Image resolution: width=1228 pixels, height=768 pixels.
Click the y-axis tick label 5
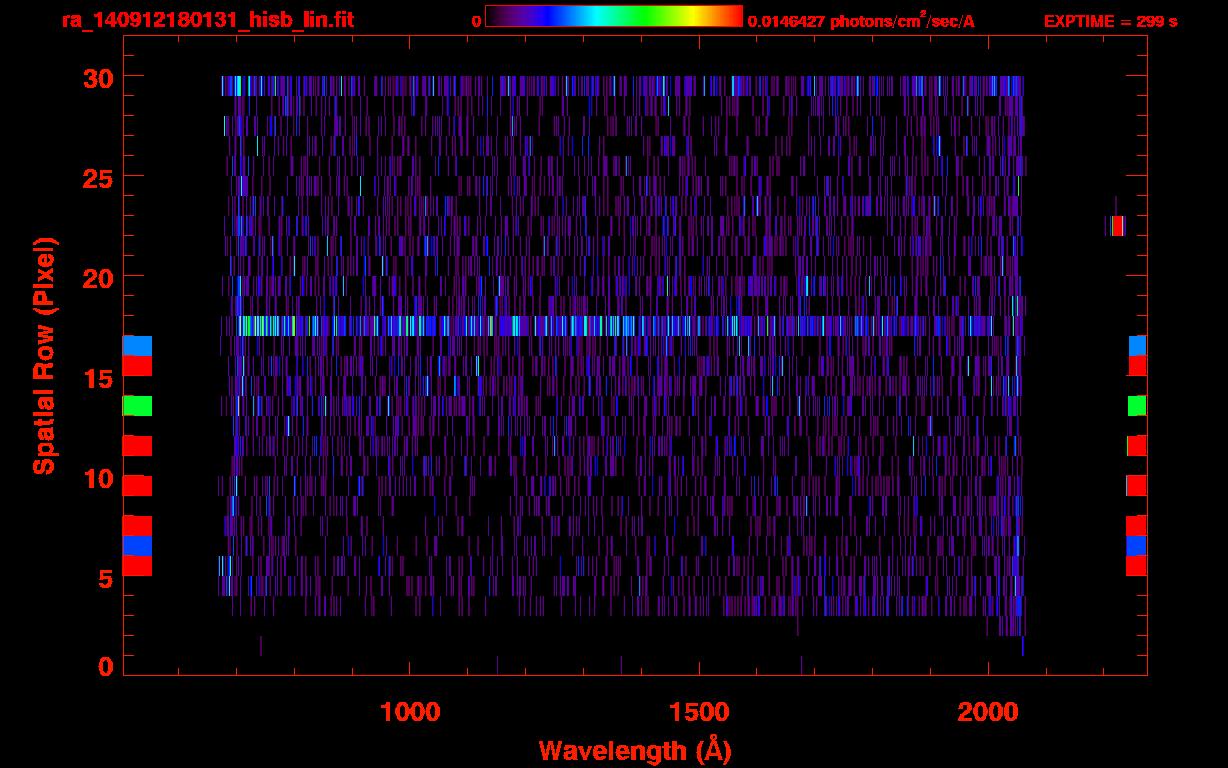point(105,578)
